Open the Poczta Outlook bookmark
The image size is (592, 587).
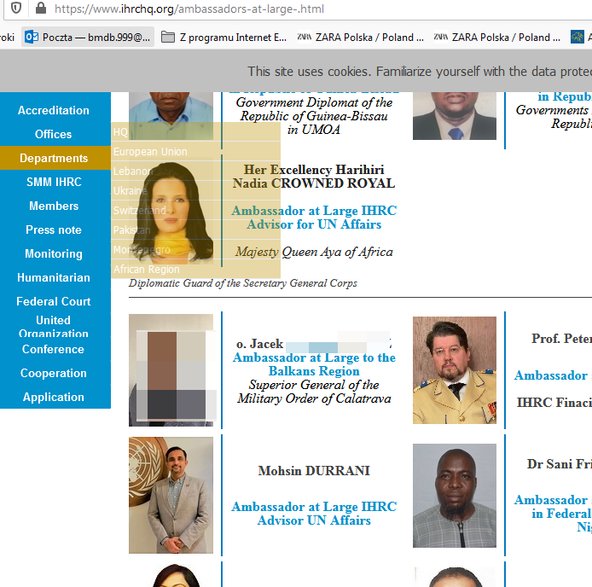tap(88, 37)
